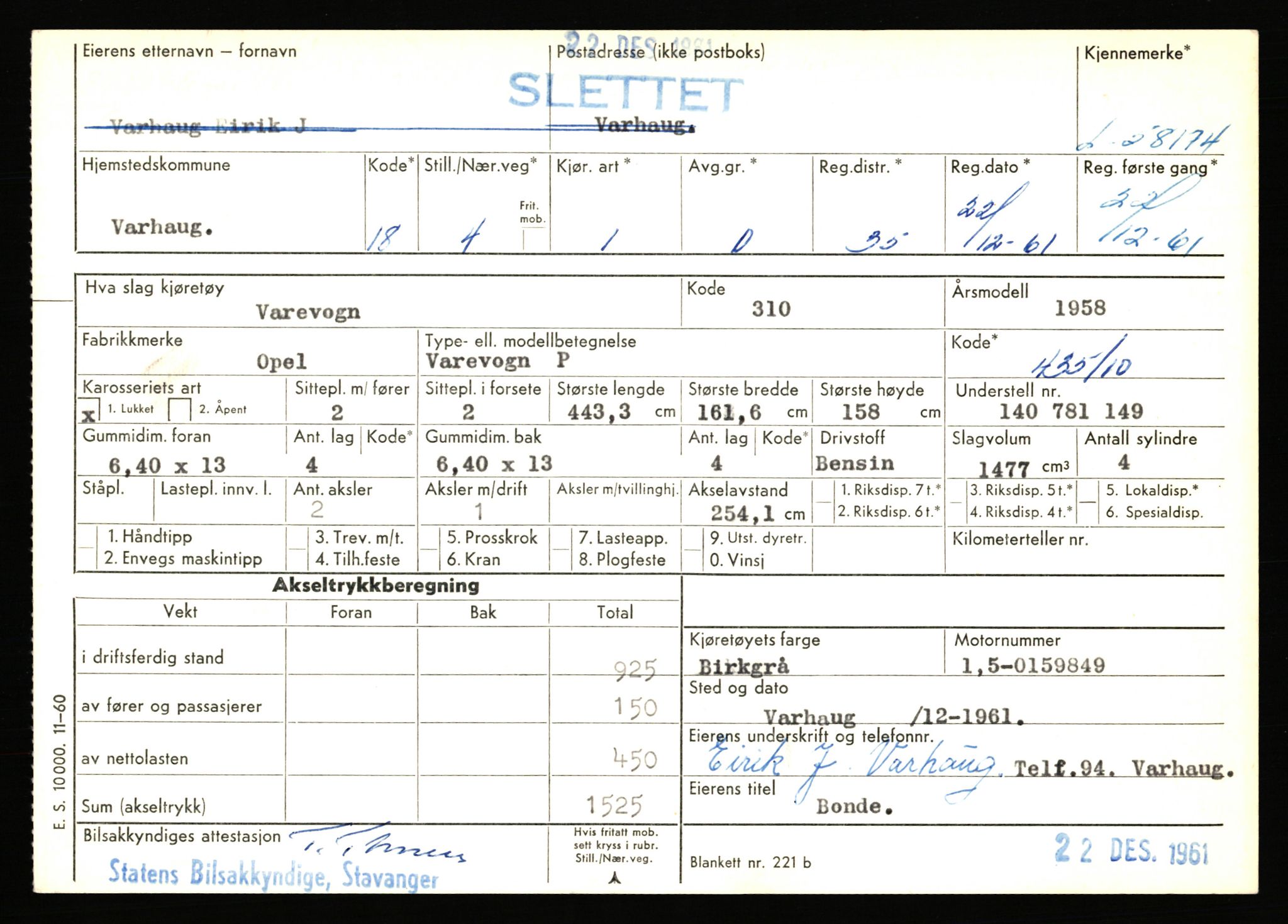This screenshot has width=1288, height=924.
Task: Click the blue 'SLETTET' stamp
Action: click(625, 92)
